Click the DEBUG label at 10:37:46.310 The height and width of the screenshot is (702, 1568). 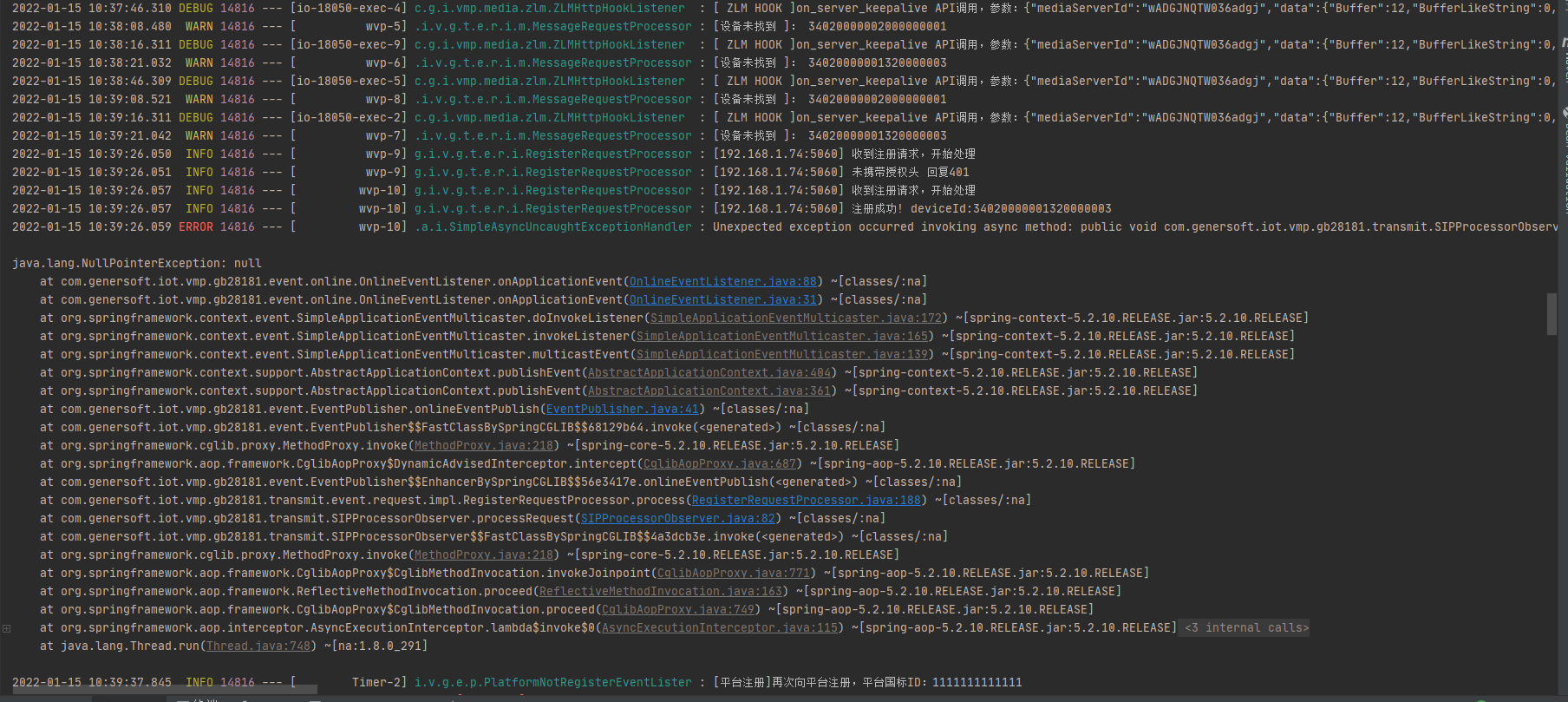(196, 8)
